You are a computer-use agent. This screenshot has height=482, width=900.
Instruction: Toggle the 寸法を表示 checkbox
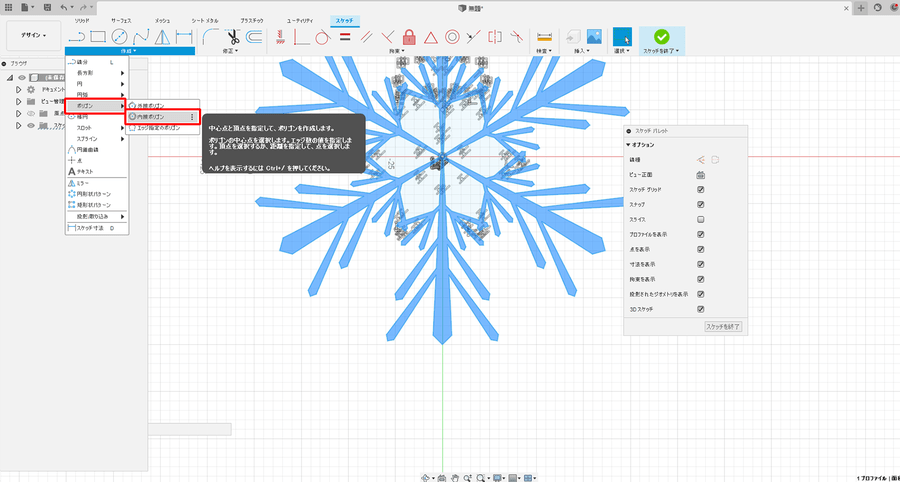coord(700,265)
